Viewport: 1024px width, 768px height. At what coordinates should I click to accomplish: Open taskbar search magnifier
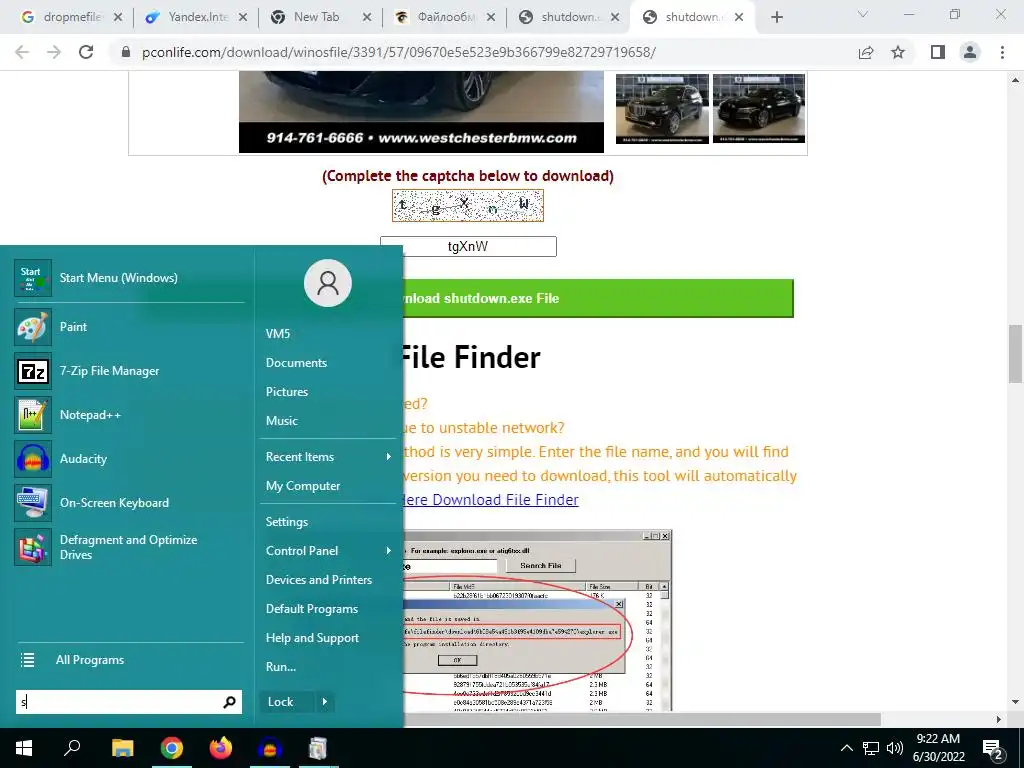click(x=72, y=748)
